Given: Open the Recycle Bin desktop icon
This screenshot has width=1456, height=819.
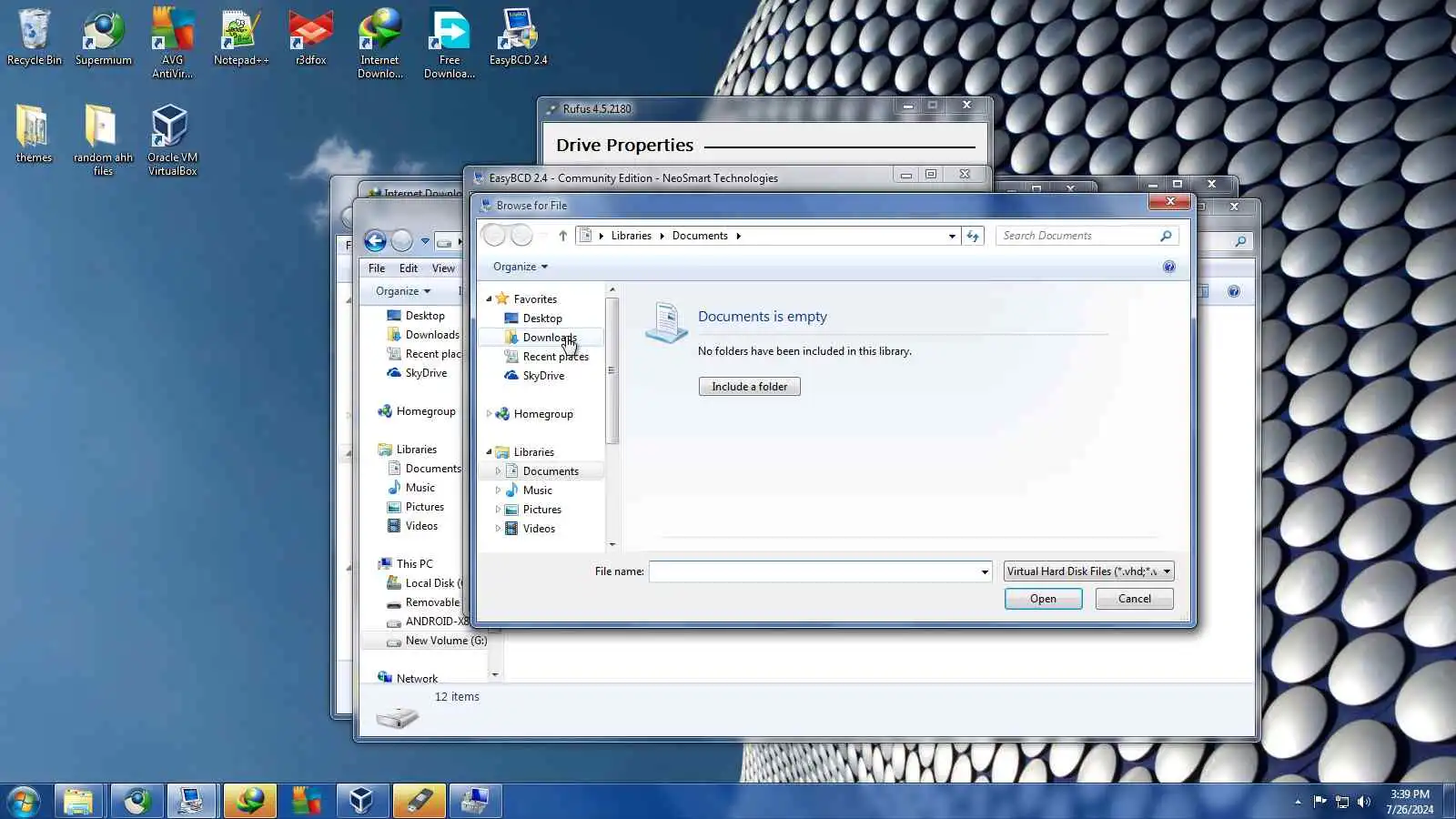Looking at the screenshot, I should point(35,37).
